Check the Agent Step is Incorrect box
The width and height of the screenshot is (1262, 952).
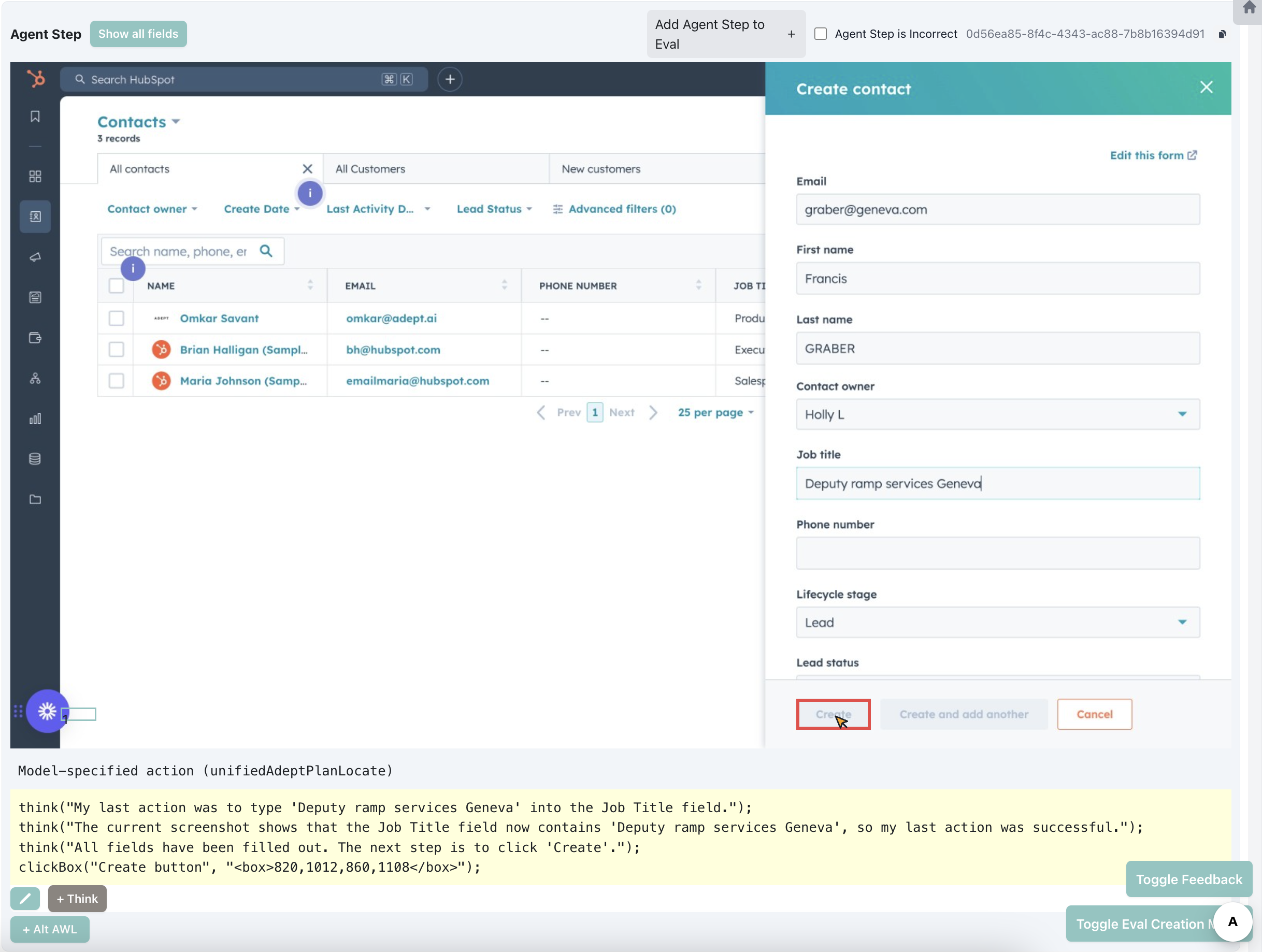tap(821, 34)
